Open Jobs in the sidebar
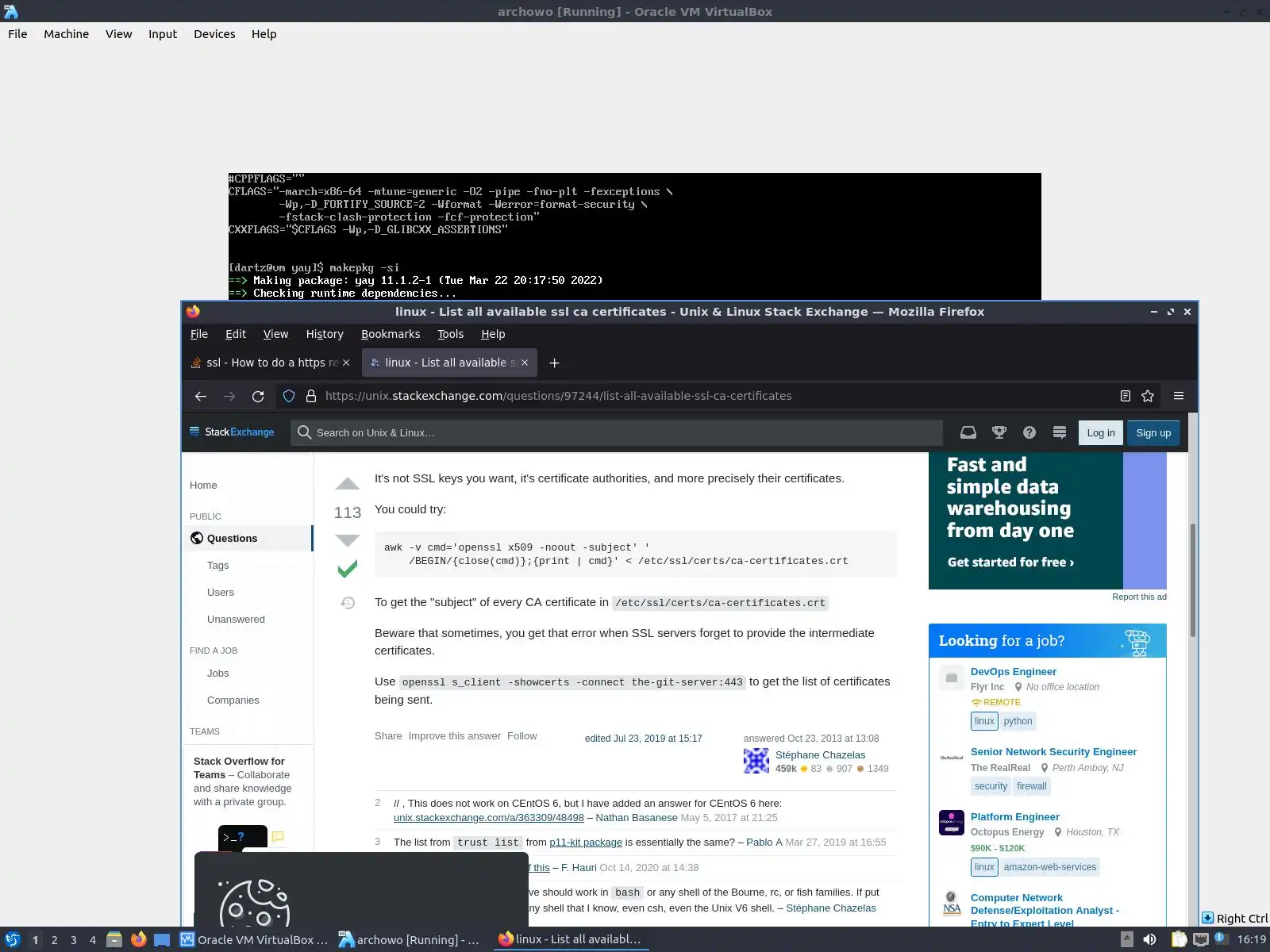The height and width of the screenshot is (952, 1270). point(217,673)
